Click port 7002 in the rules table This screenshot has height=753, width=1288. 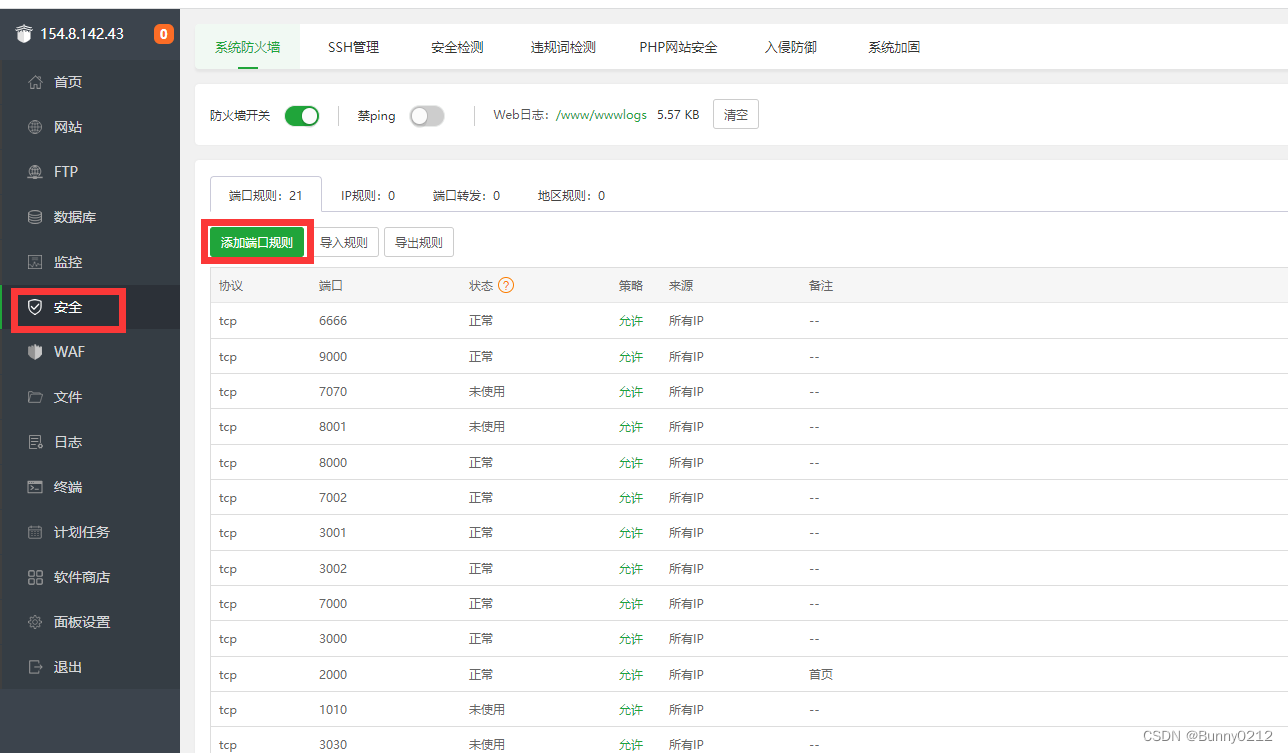pos(333,498)
